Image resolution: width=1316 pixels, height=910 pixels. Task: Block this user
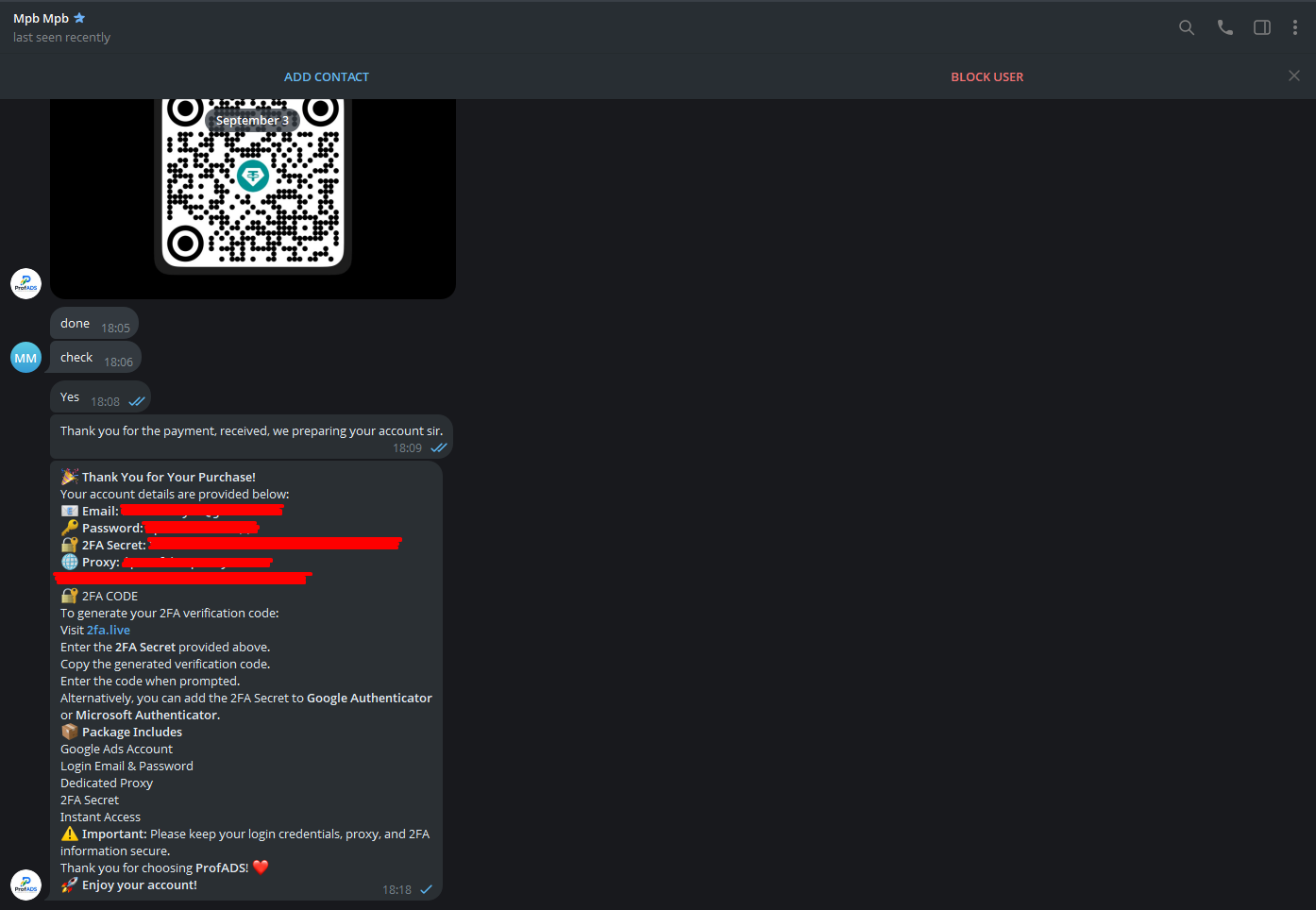coord(987,76)
